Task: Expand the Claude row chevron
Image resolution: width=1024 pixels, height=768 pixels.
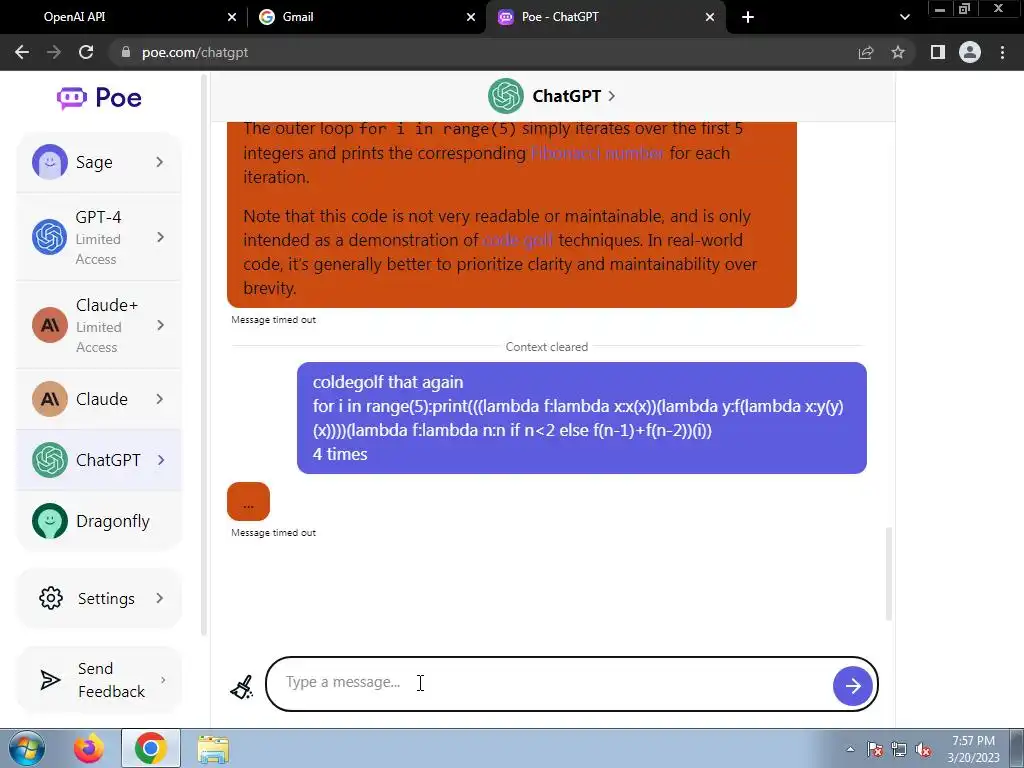Action: (160, 399)
